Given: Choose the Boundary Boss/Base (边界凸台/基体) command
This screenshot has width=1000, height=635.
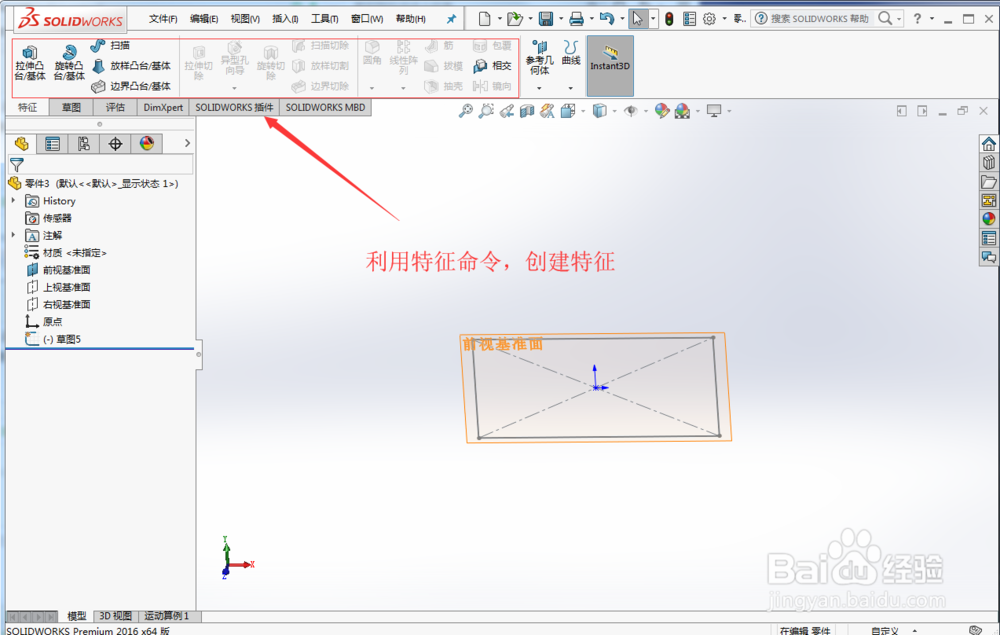Looking at the screenshot, I should 131,86.
